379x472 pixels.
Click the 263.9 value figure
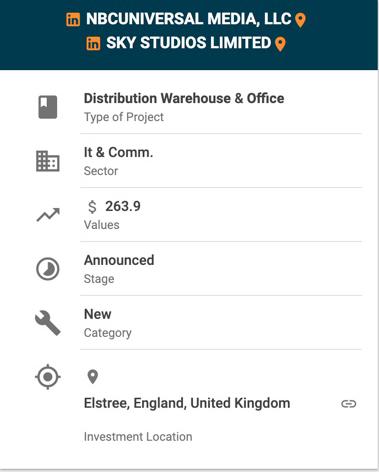click(x=123, y=206)
